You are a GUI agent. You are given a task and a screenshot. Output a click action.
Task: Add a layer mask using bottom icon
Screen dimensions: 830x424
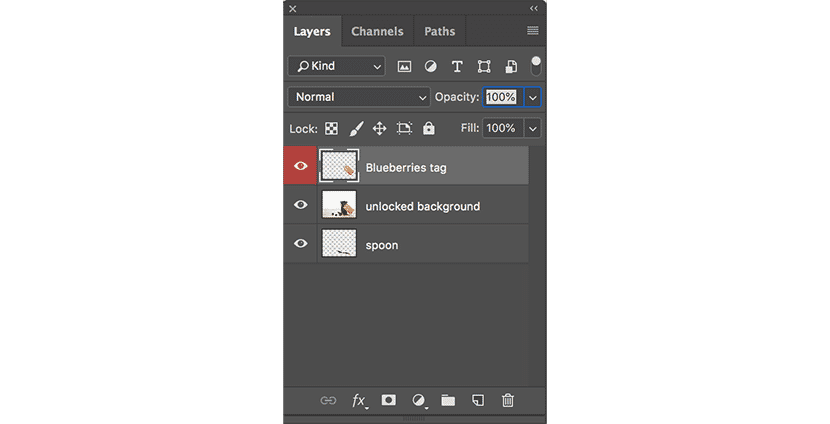pos(389,400)
